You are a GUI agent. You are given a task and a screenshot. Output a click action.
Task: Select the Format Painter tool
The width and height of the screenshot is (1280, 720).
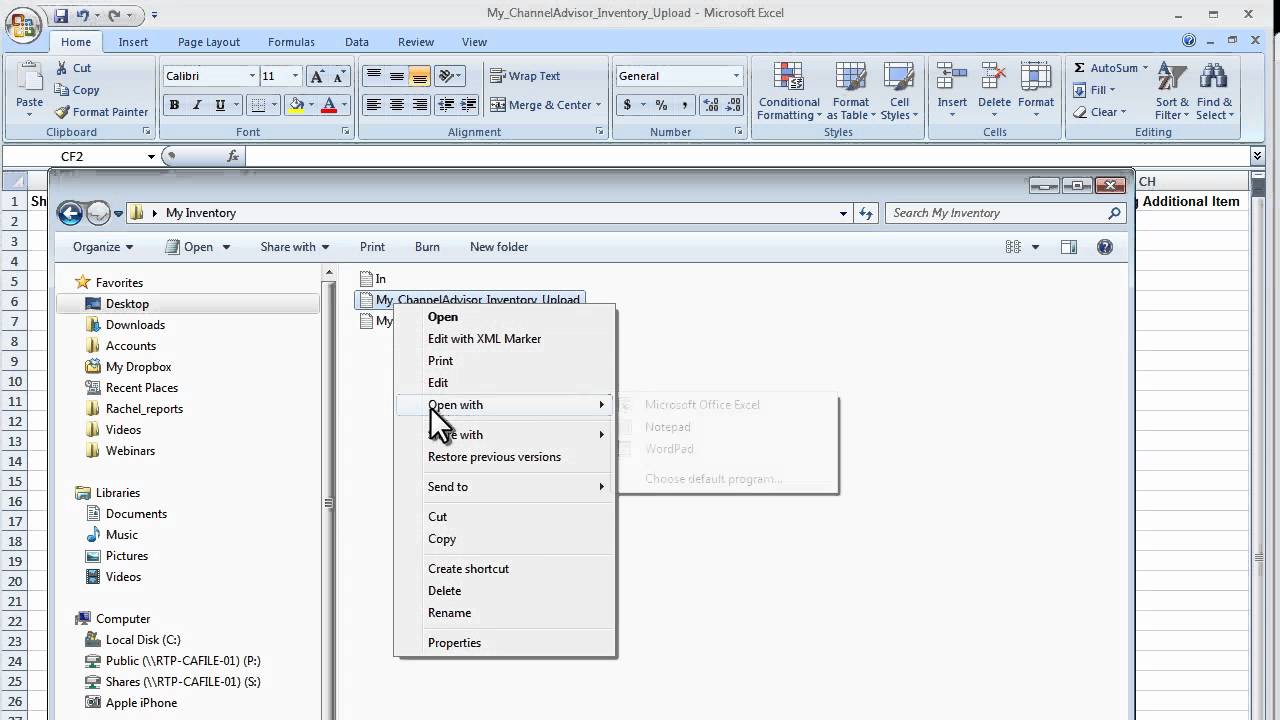(x=101, y=112)
